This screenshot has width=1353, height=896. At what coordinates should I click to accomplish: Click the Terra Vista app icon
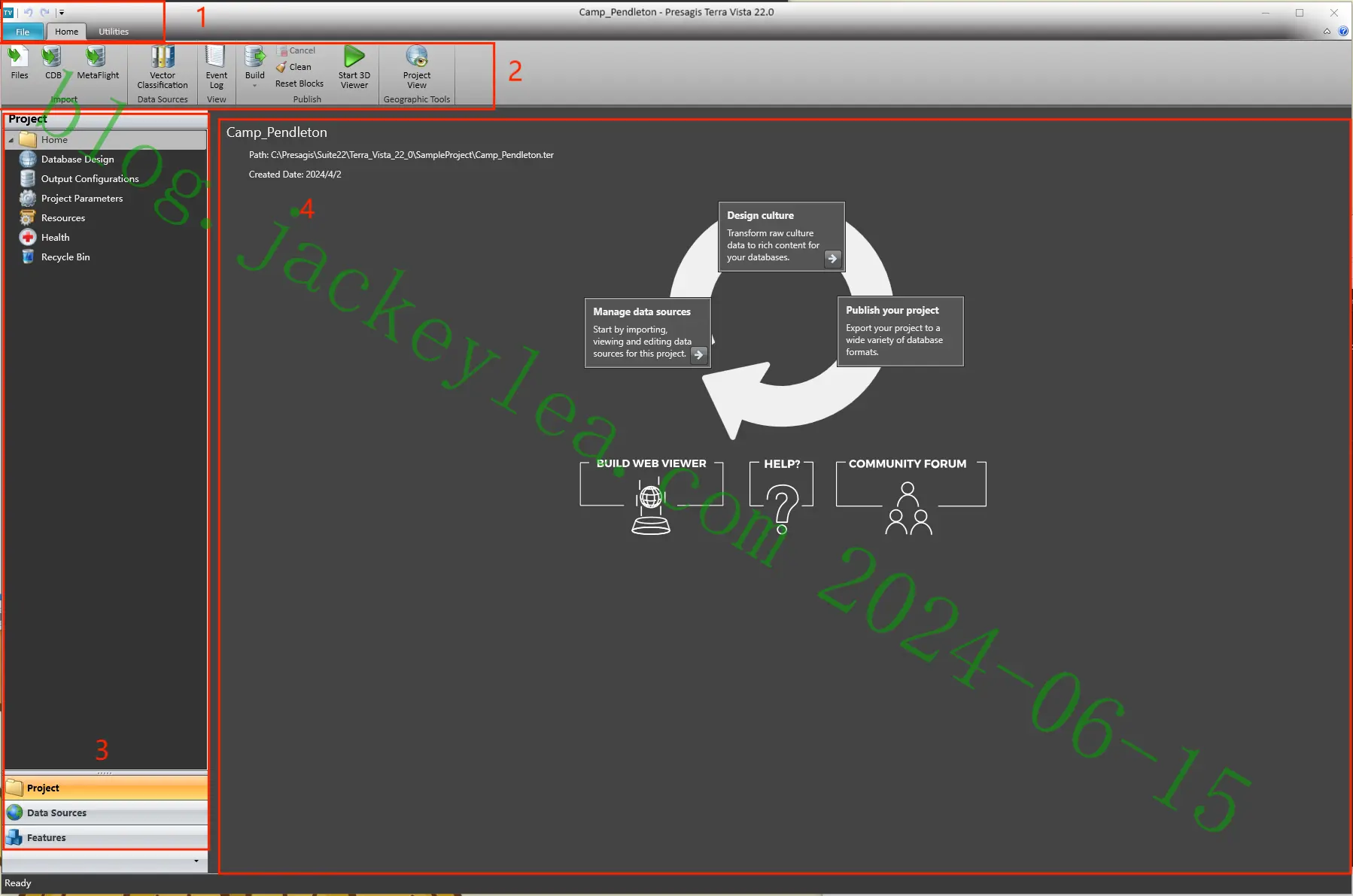(x=8, y=12)
